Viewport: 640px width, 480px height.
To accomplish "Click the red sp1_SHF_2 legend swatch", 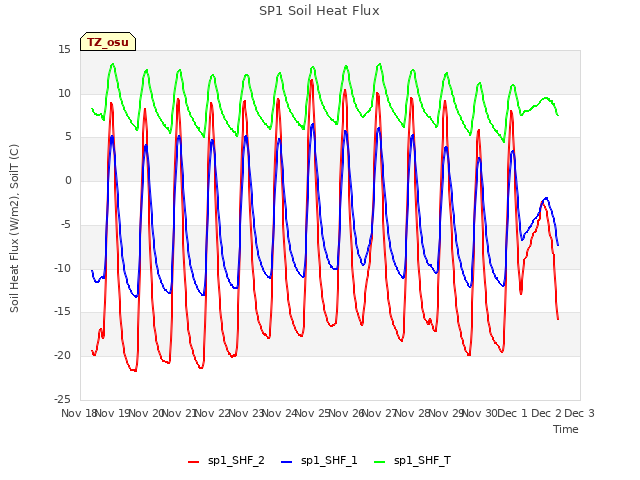I will [x=193, y=462].
